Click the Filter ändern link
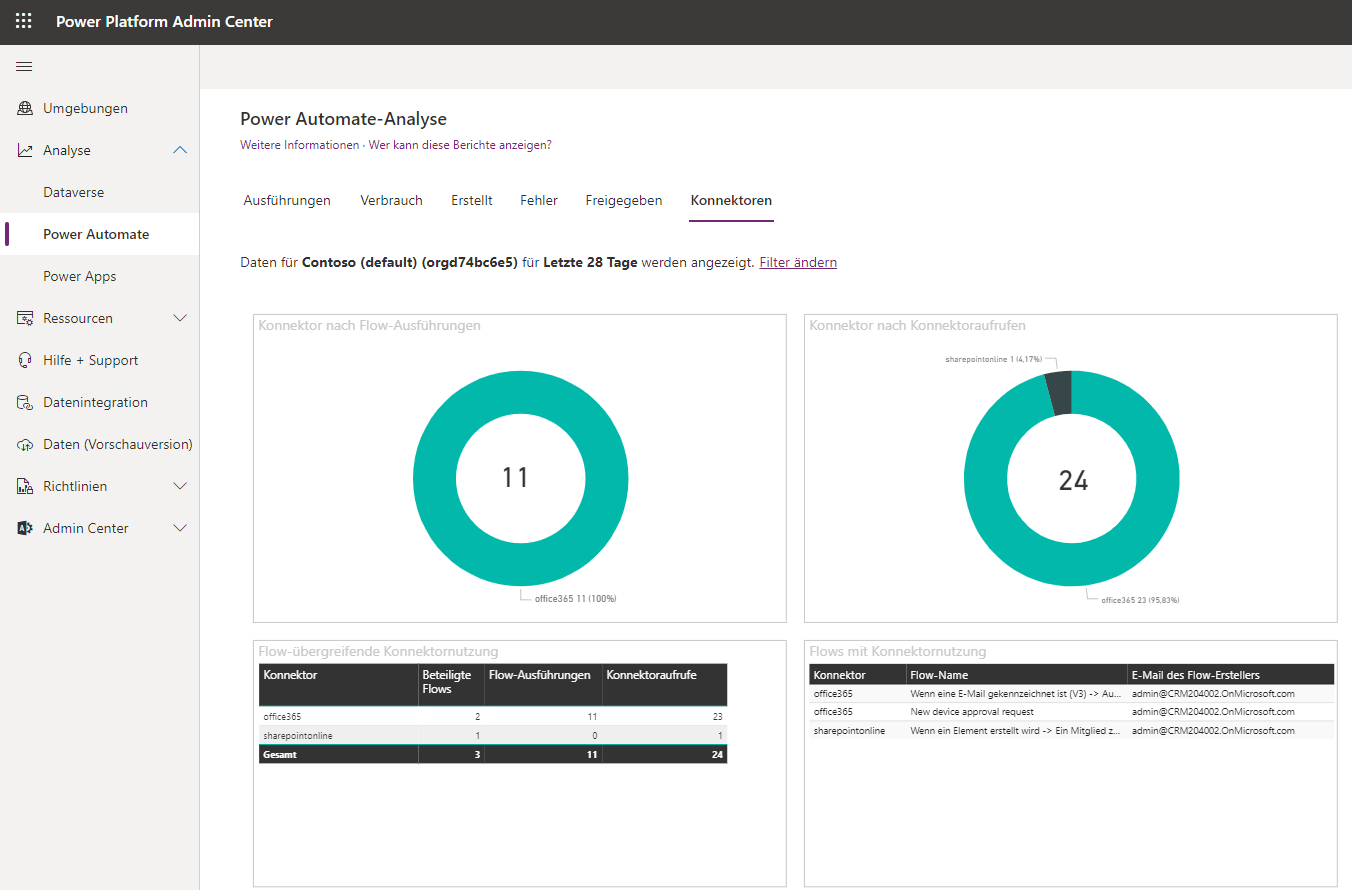 click(798, 262)
